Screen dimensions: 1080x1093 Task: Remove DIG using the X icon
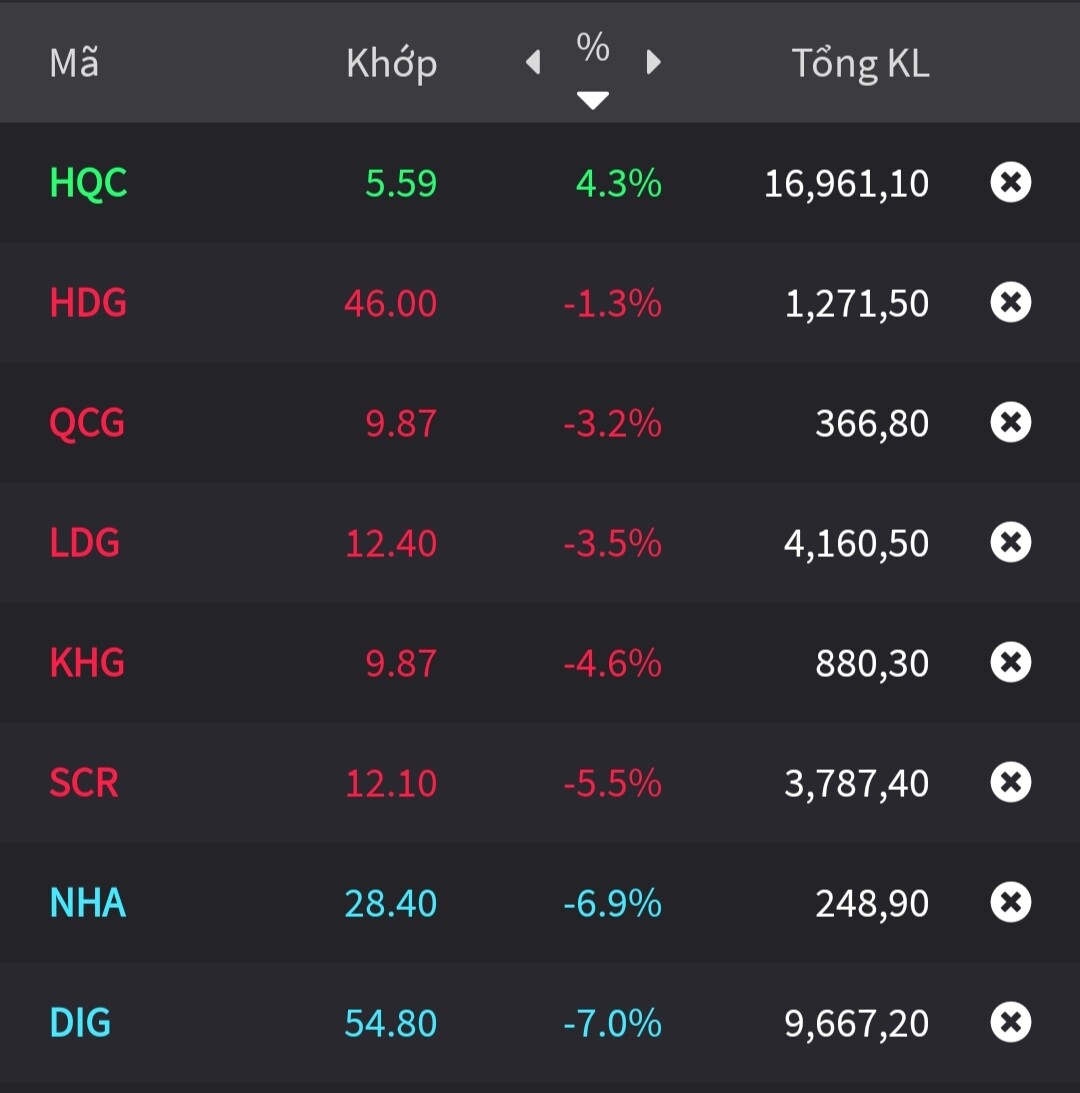coord(1010,1023)
